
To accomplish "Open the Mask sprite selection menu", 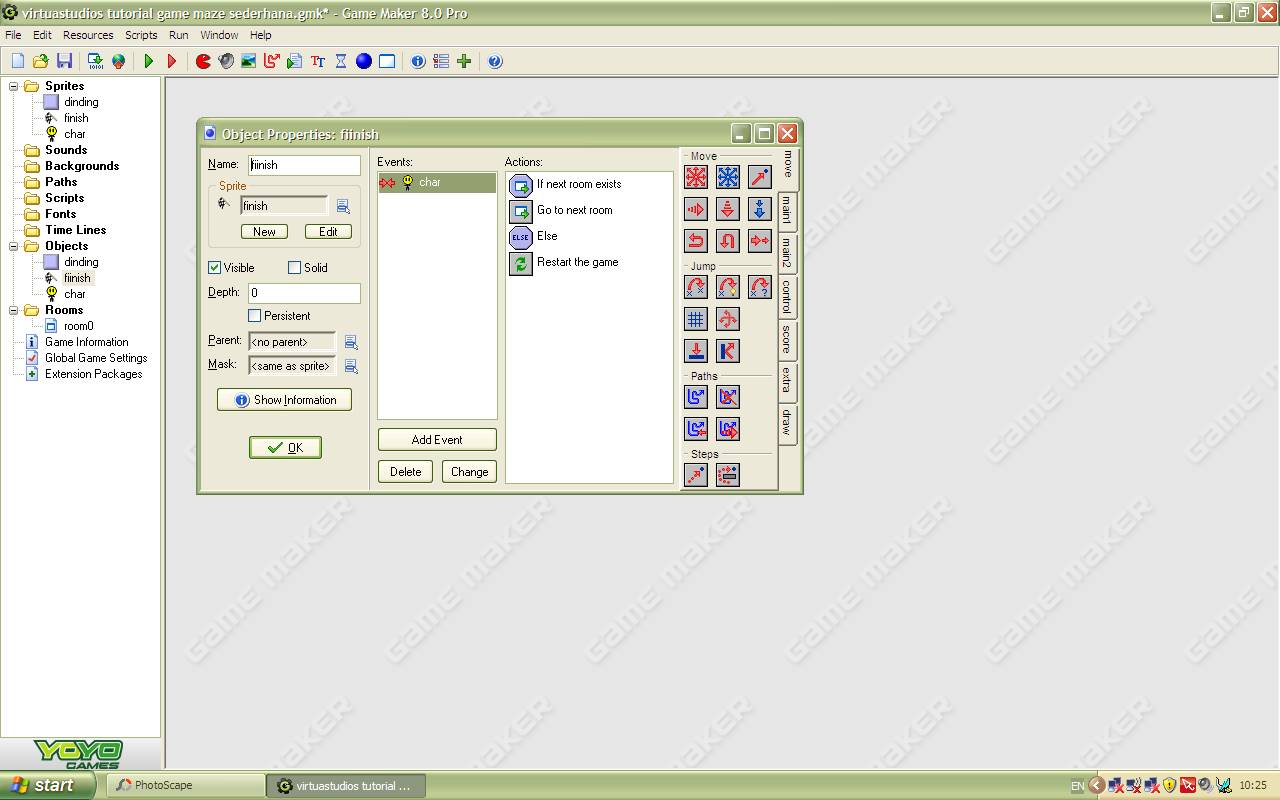I will click(351, 366).
